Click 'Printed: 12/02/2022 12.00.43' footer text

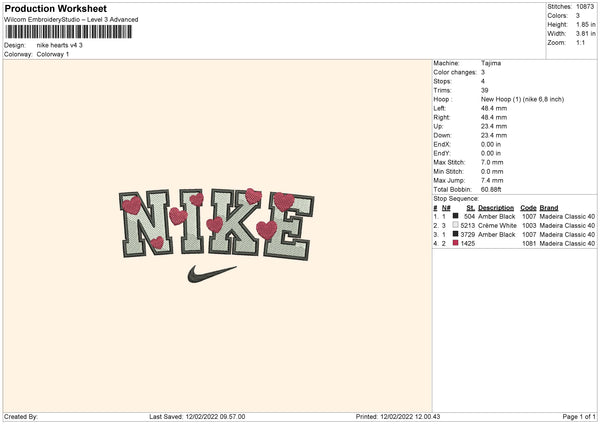(x=398, y=417)
